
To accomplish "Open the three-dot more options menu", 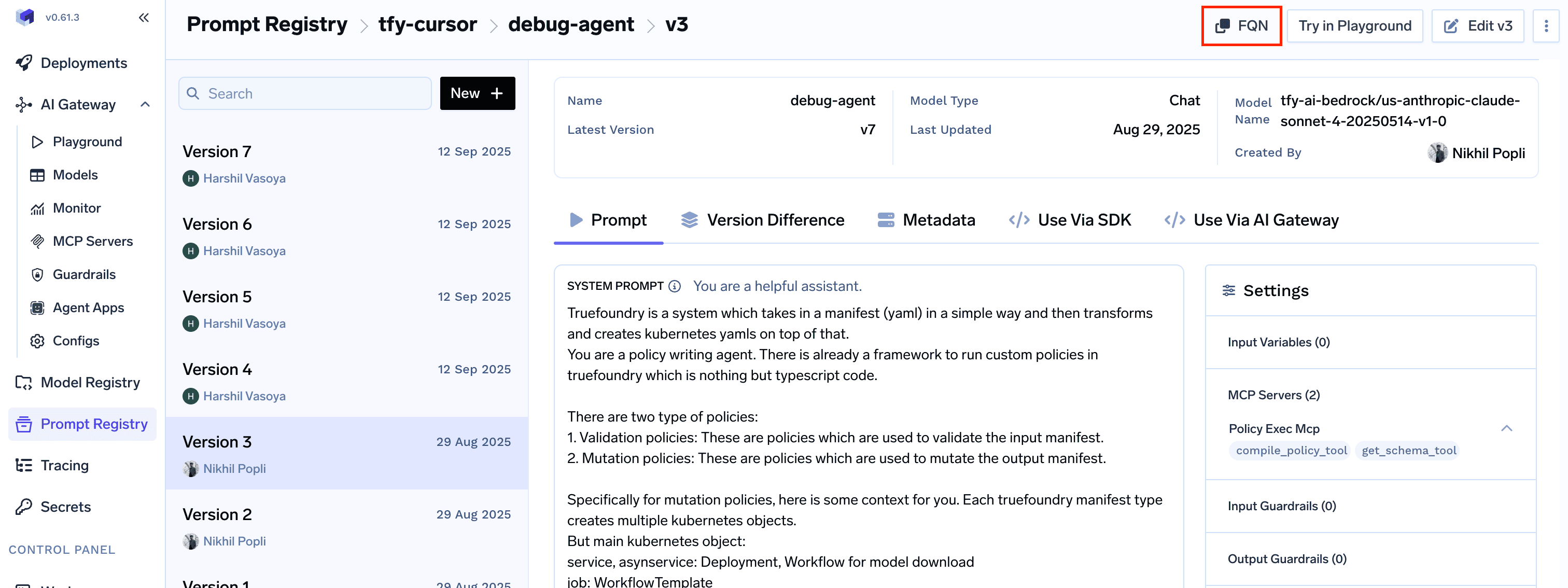I will coord(1546,25).
